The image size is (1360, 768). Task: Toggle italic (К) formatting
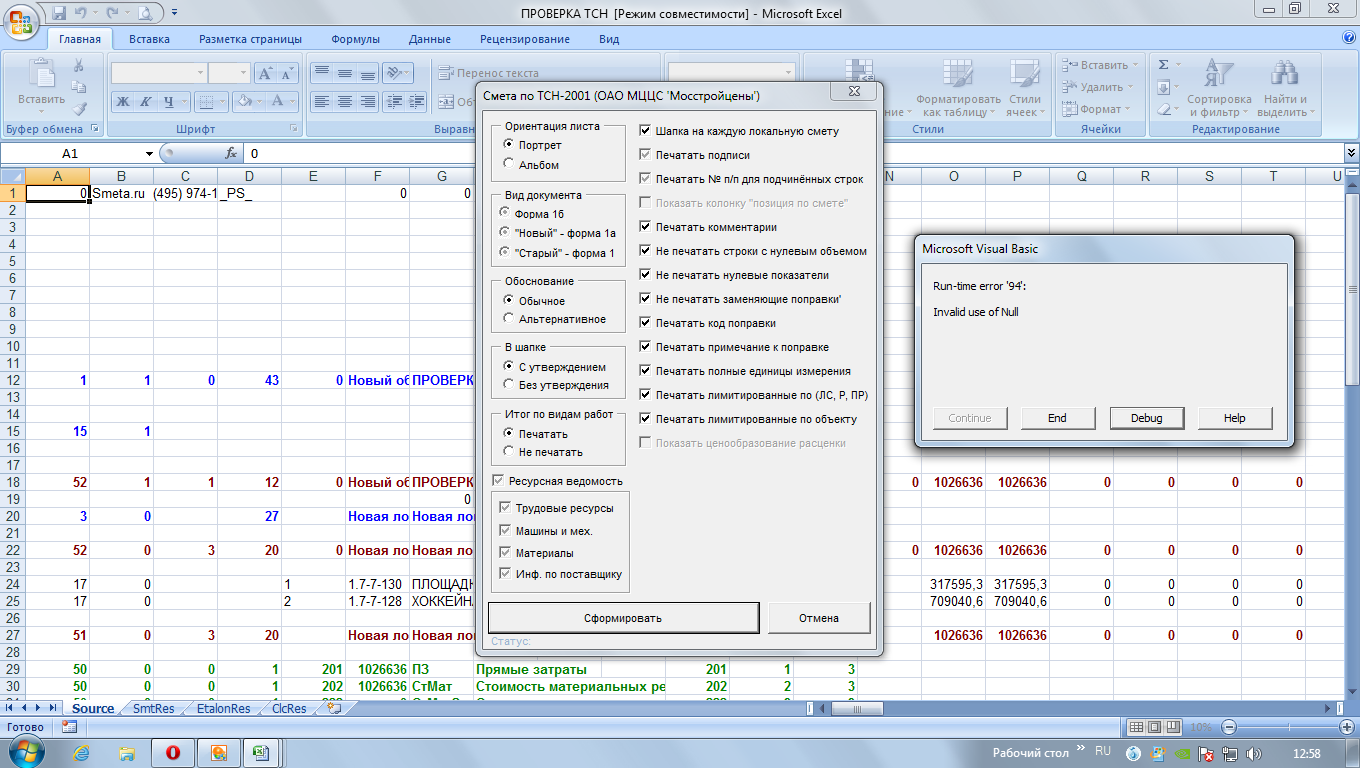point(146,101)
